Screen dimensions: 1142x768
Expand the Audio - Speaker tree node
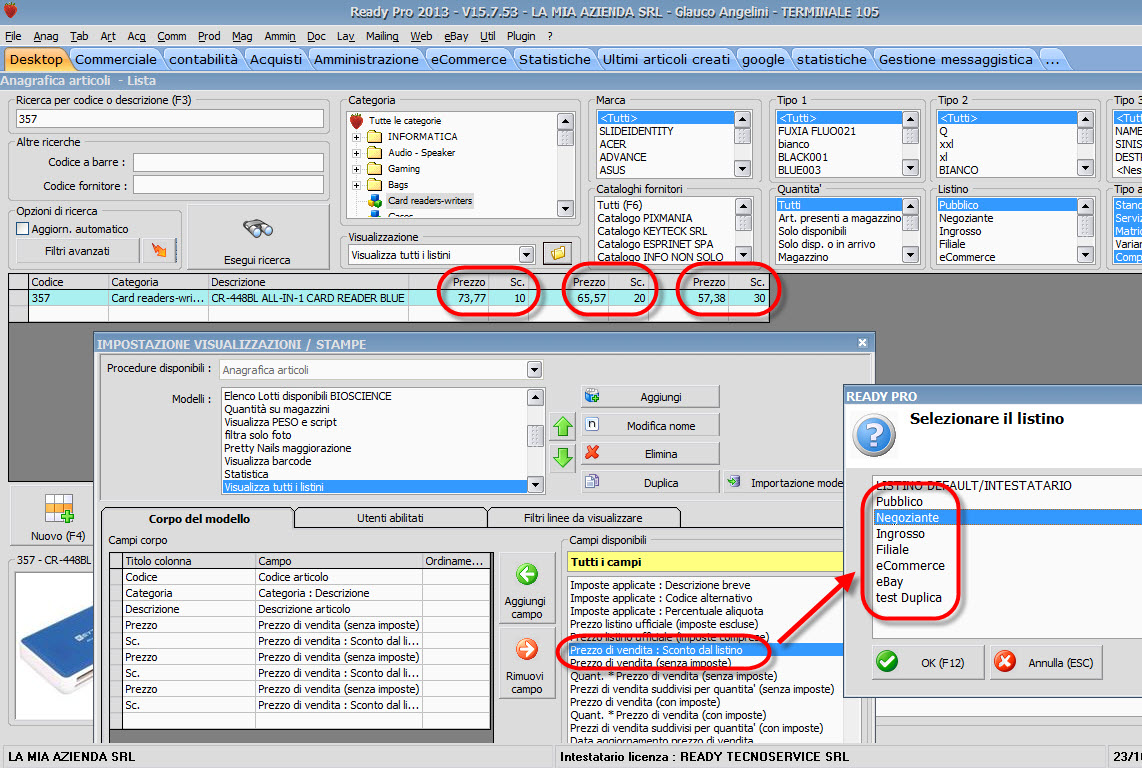click(x=356, y=153)
